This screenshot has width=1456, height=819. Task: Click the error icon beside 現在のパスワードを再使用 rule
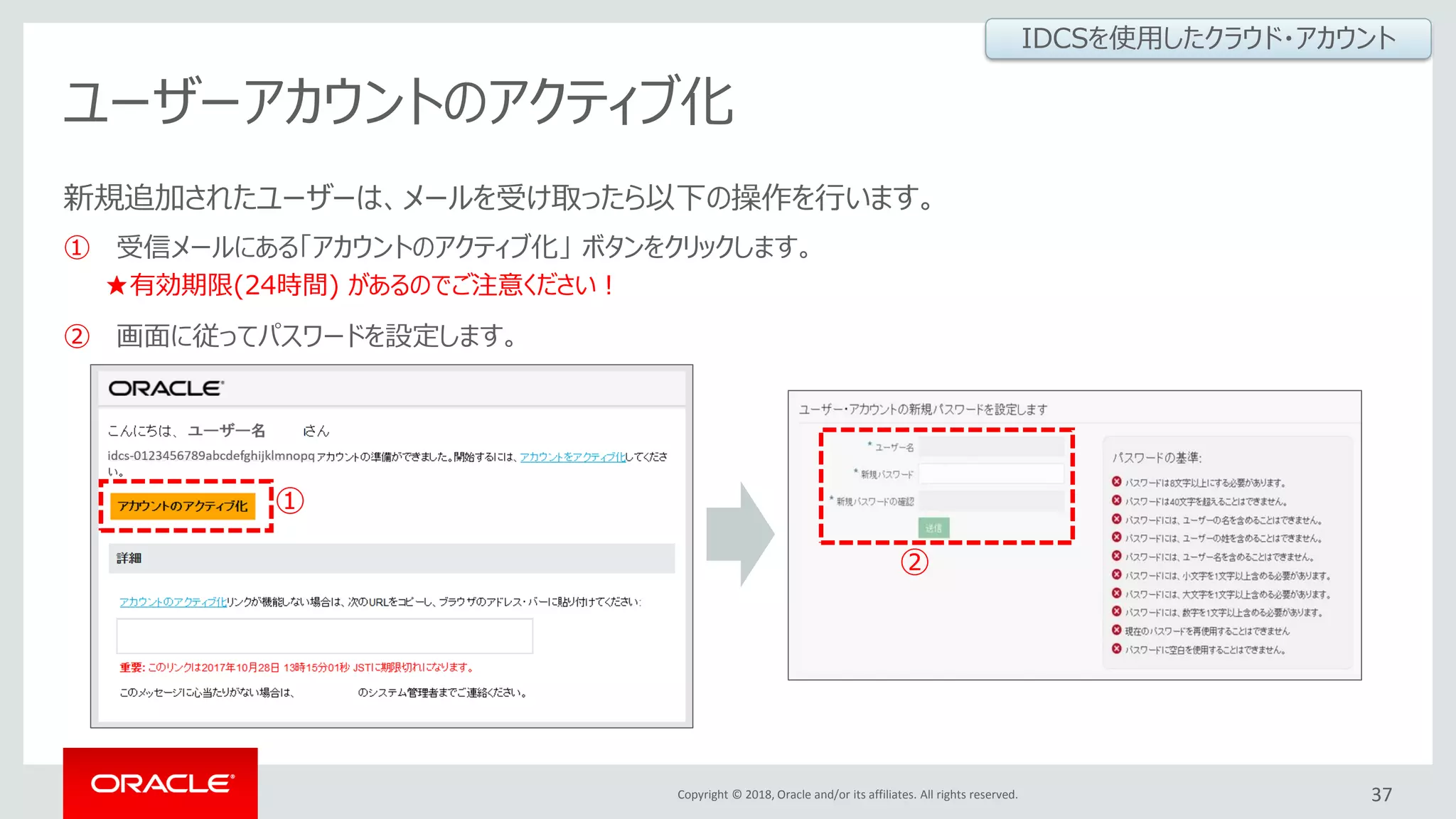[1117, 630]
